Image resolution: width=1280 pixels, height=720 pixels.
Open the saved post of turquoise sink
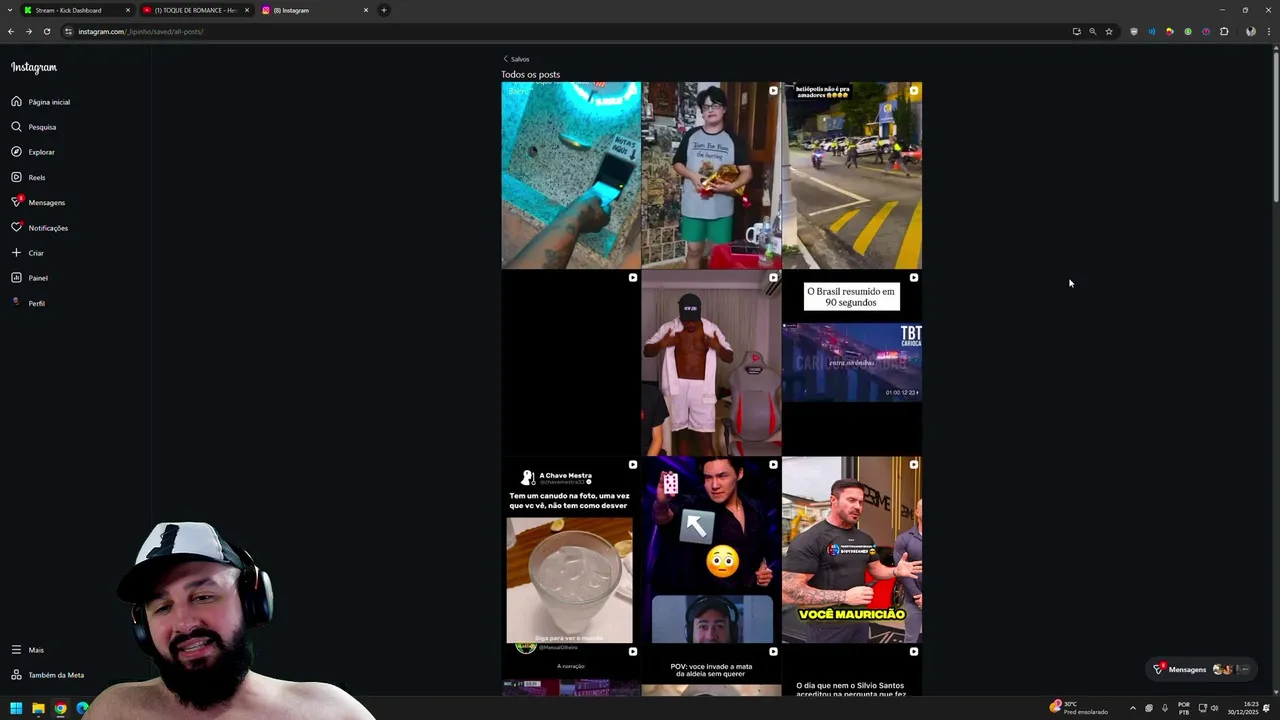coord(571,175)
